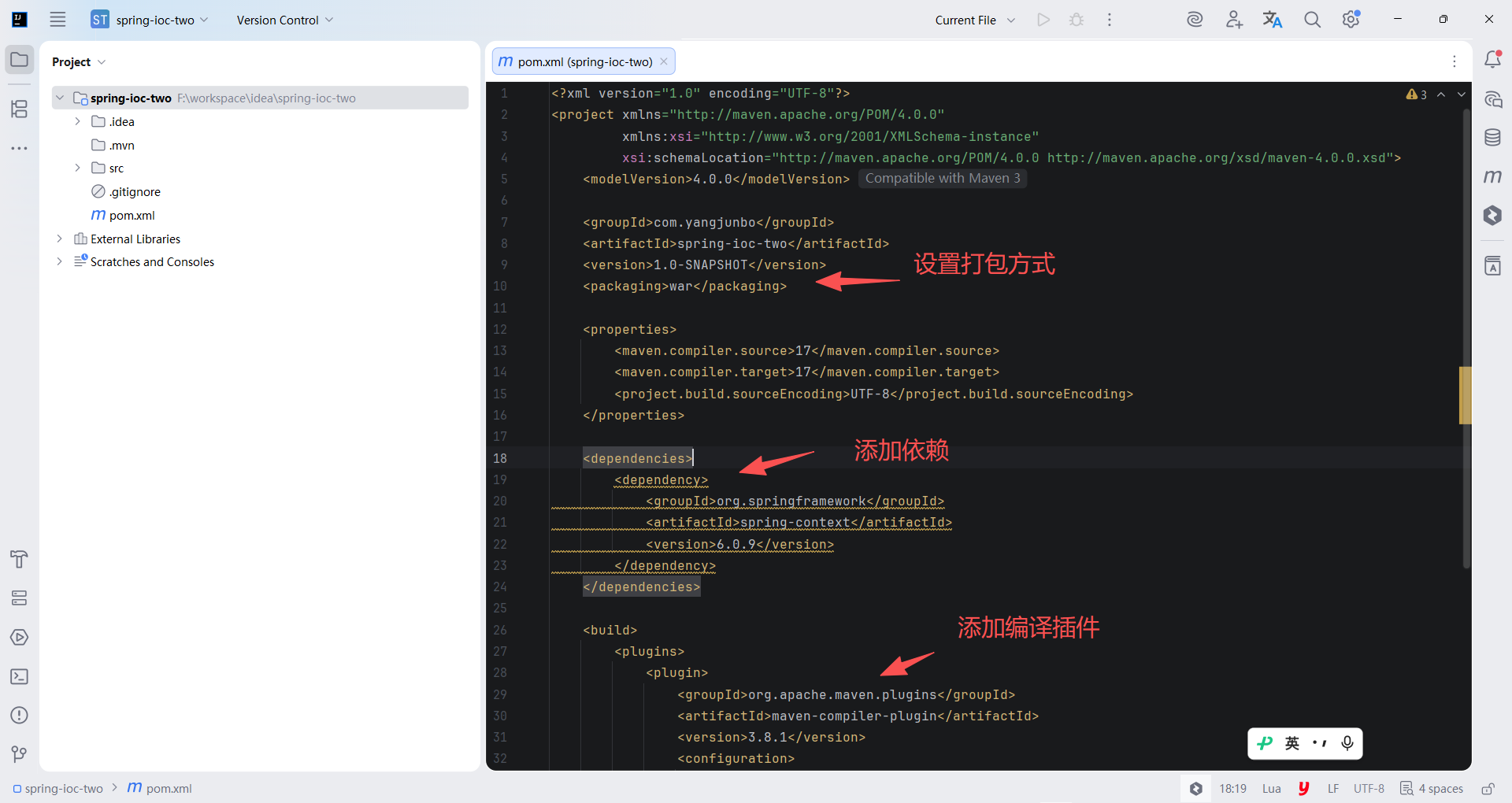Image resolution: width=1512 pixels, height=803 pixels.
Task: Jump to next highlighted problem arrow
Action: coord(1462,94)
